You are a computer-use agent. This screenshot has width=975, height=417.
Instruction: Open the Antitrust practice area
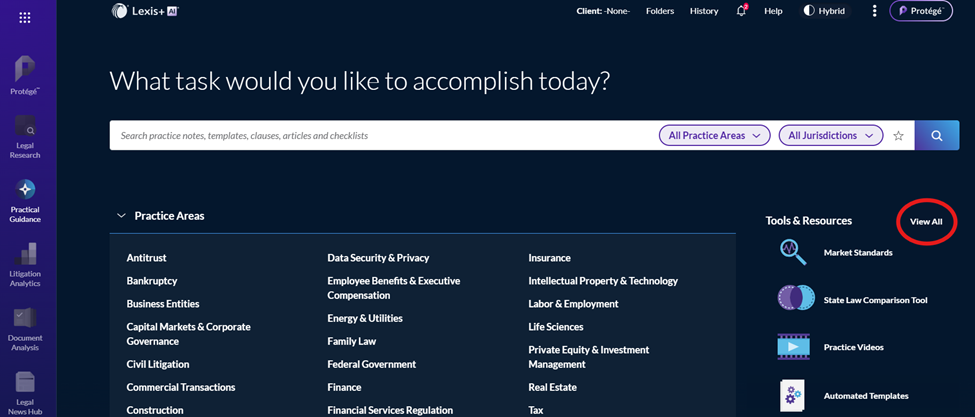(146, 258)
